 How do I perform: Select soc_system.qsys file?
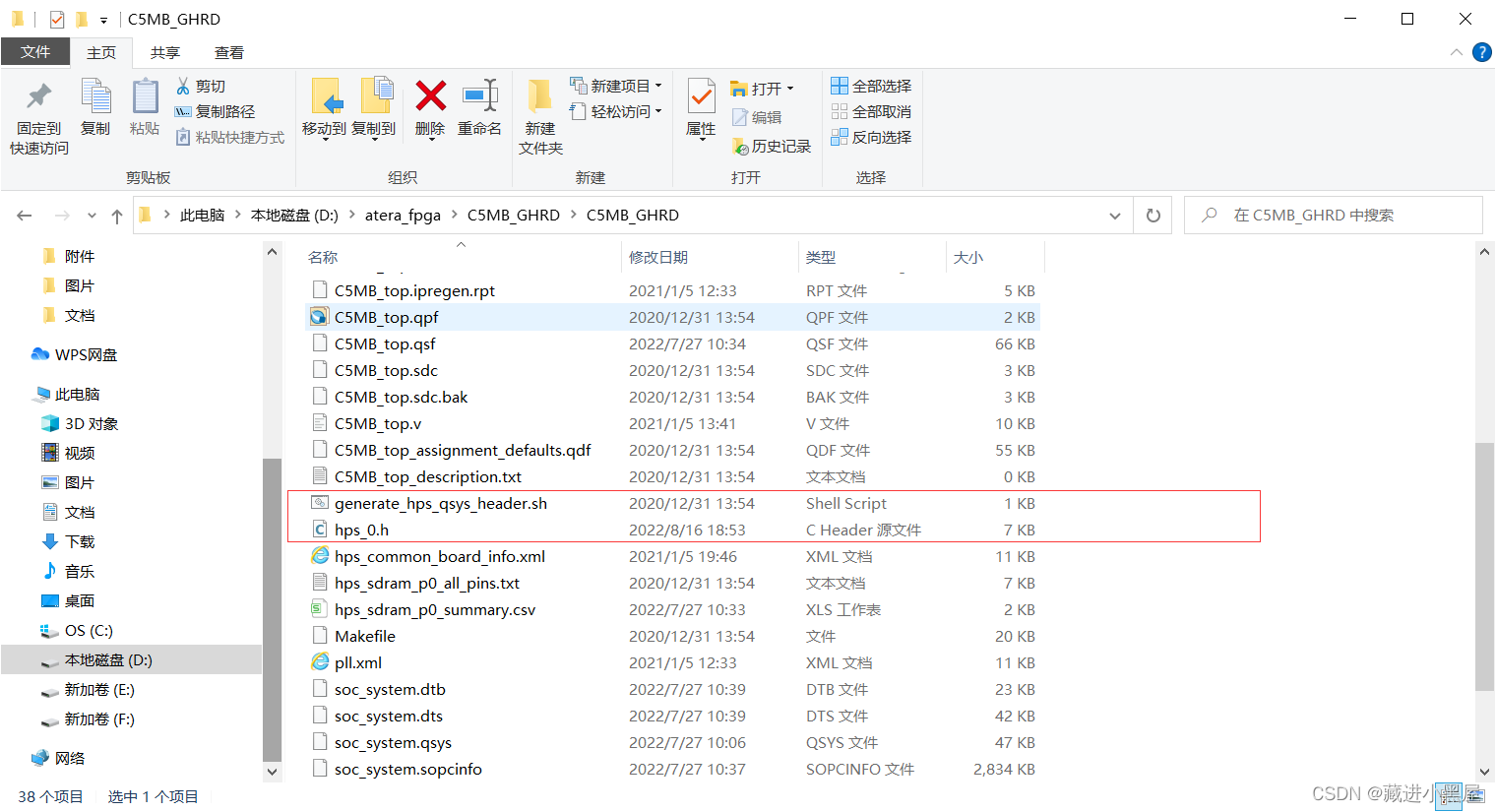pos(673,742)
